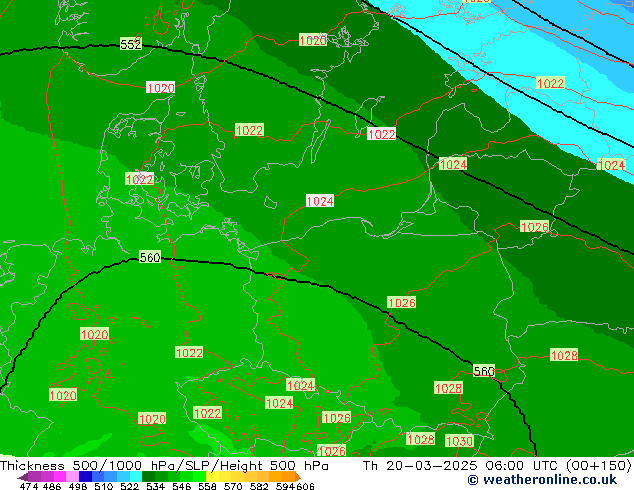634x490 pixels.
Task: Click the 552 height contour label
Action: (x=131, y=44)
